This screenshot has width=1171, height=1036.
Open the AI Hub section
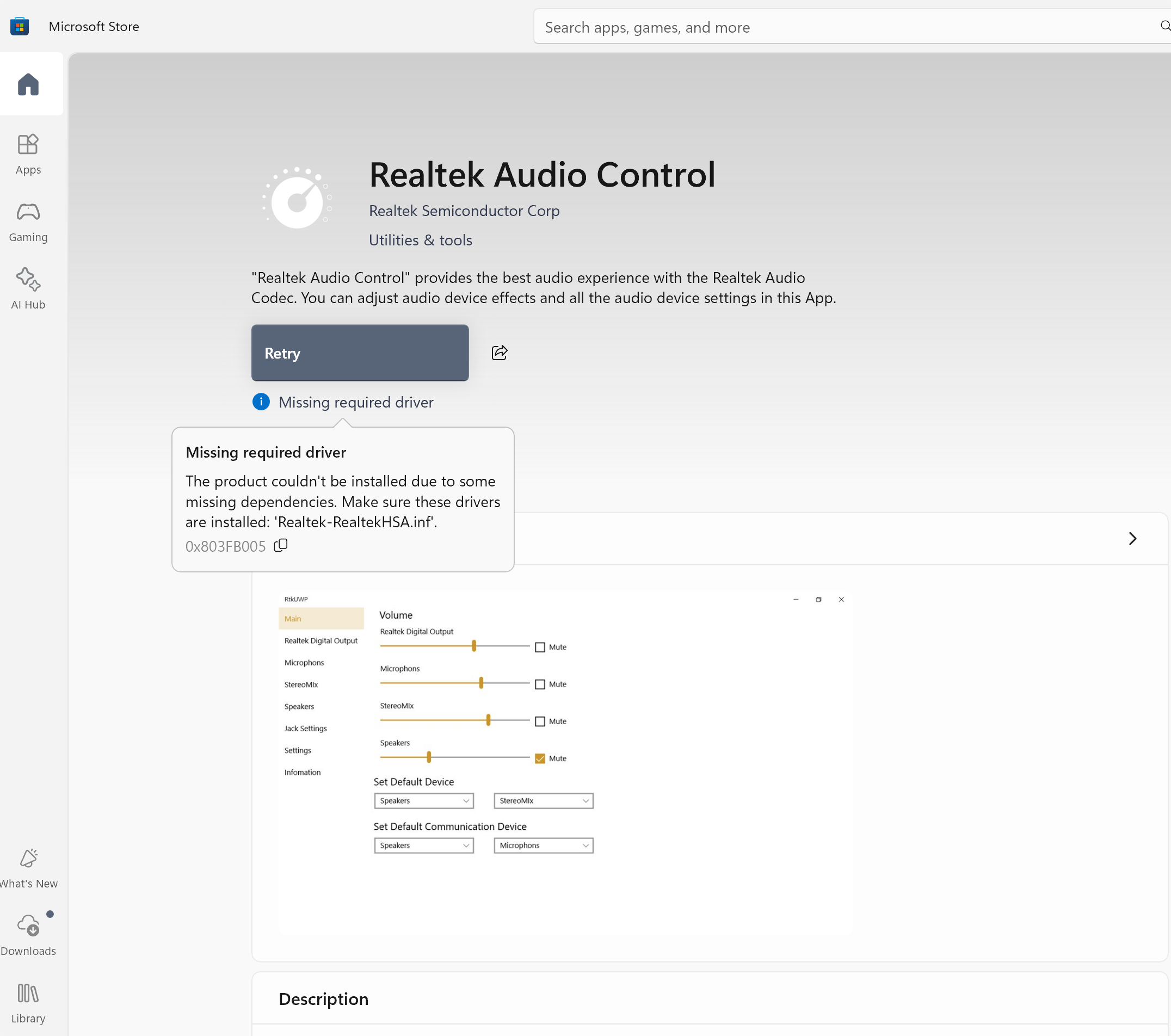(x=28, y=289)
